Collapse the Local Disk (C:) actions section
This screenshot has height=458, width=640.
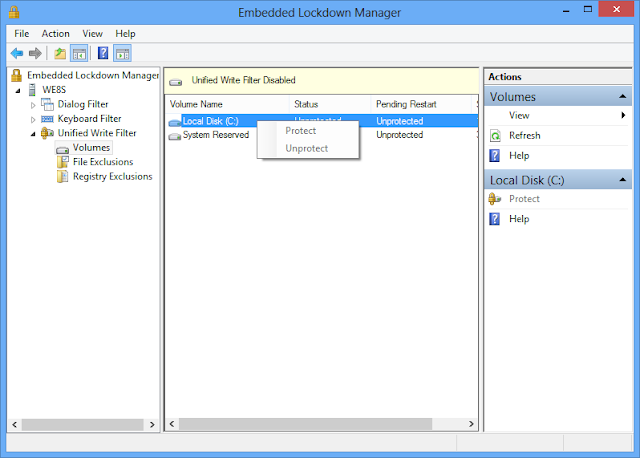tap(622, 180)
